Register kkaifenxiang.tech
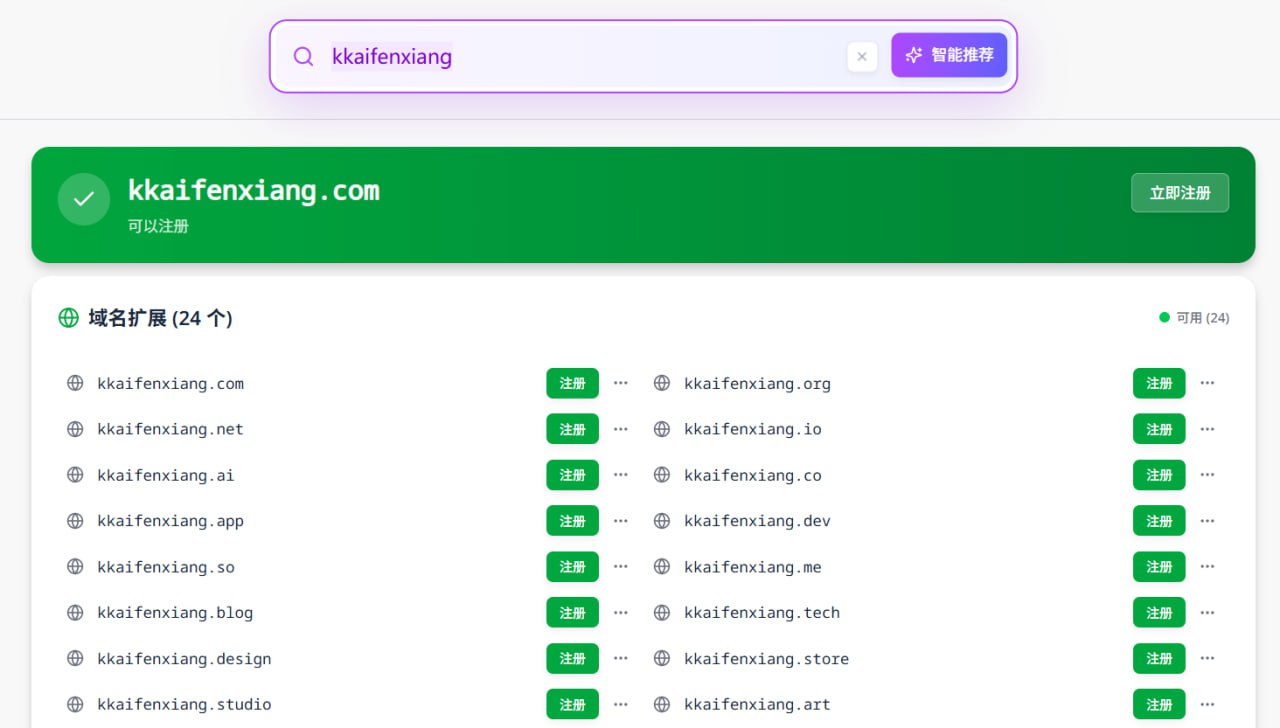Screen dimensions: 1280x728 click(x=1159, y=613)
